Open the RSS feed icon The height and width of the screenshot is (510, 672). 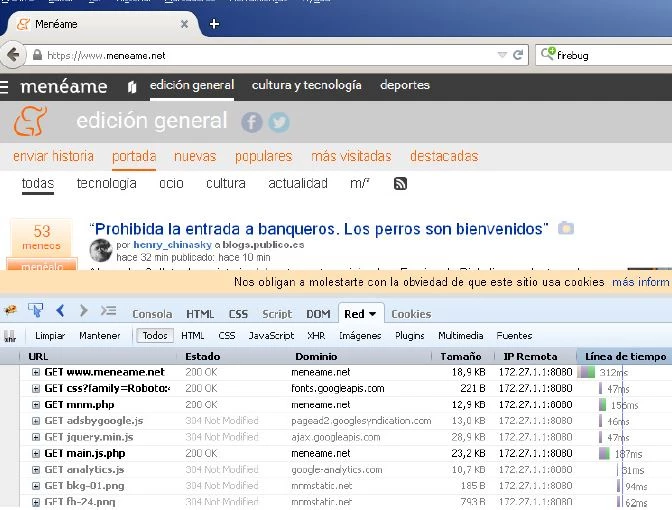tap(400, 183)
